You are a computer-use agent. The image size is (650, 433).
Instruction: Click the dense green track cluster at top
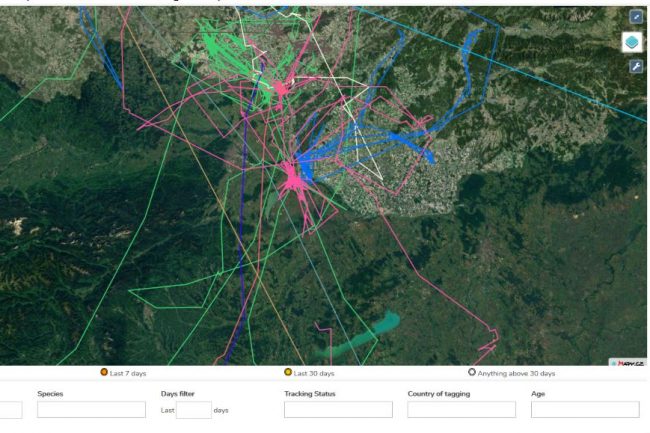(225, 45)
